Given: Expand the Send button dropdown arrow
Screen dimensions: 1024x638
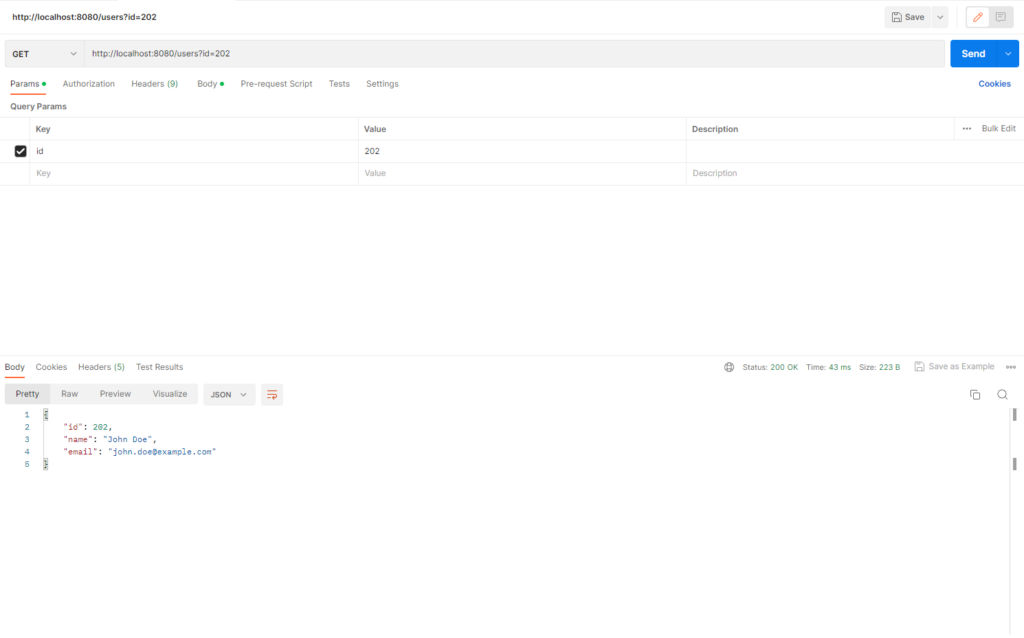Looking at the screenshot, I should coord(1008,53).
